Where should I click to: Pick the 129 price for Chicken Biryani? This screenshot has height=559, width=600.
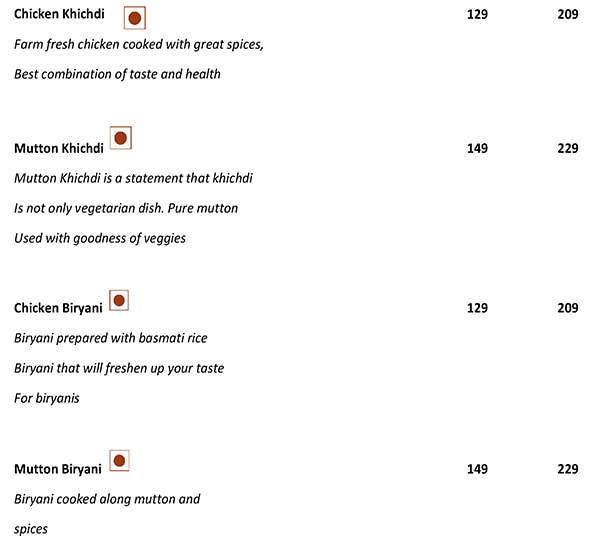click(x=477, y=308)
